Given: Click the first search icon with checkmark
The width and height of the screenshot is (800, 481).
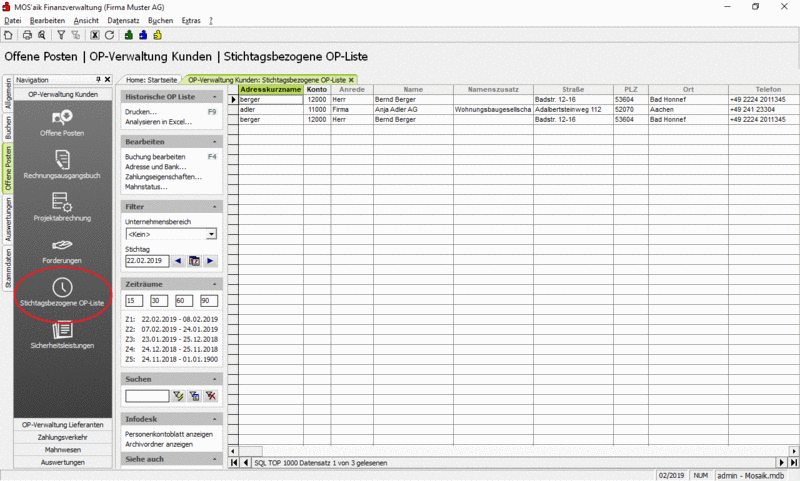Looking at the screenshot, I should point(178,396).
